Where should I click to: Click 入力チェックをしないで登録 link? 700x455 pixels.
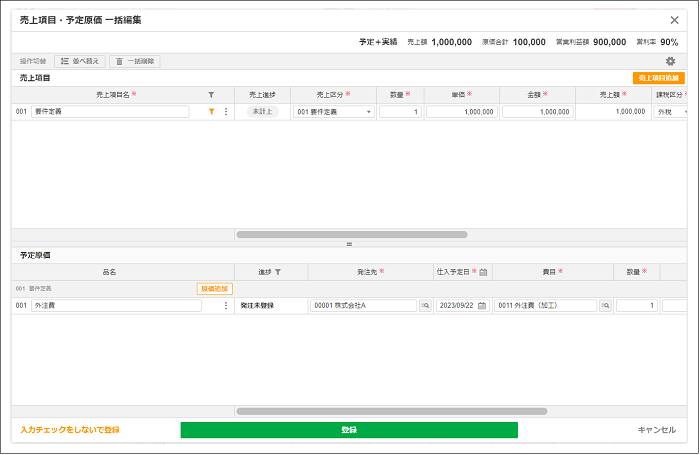coord(70,430)
